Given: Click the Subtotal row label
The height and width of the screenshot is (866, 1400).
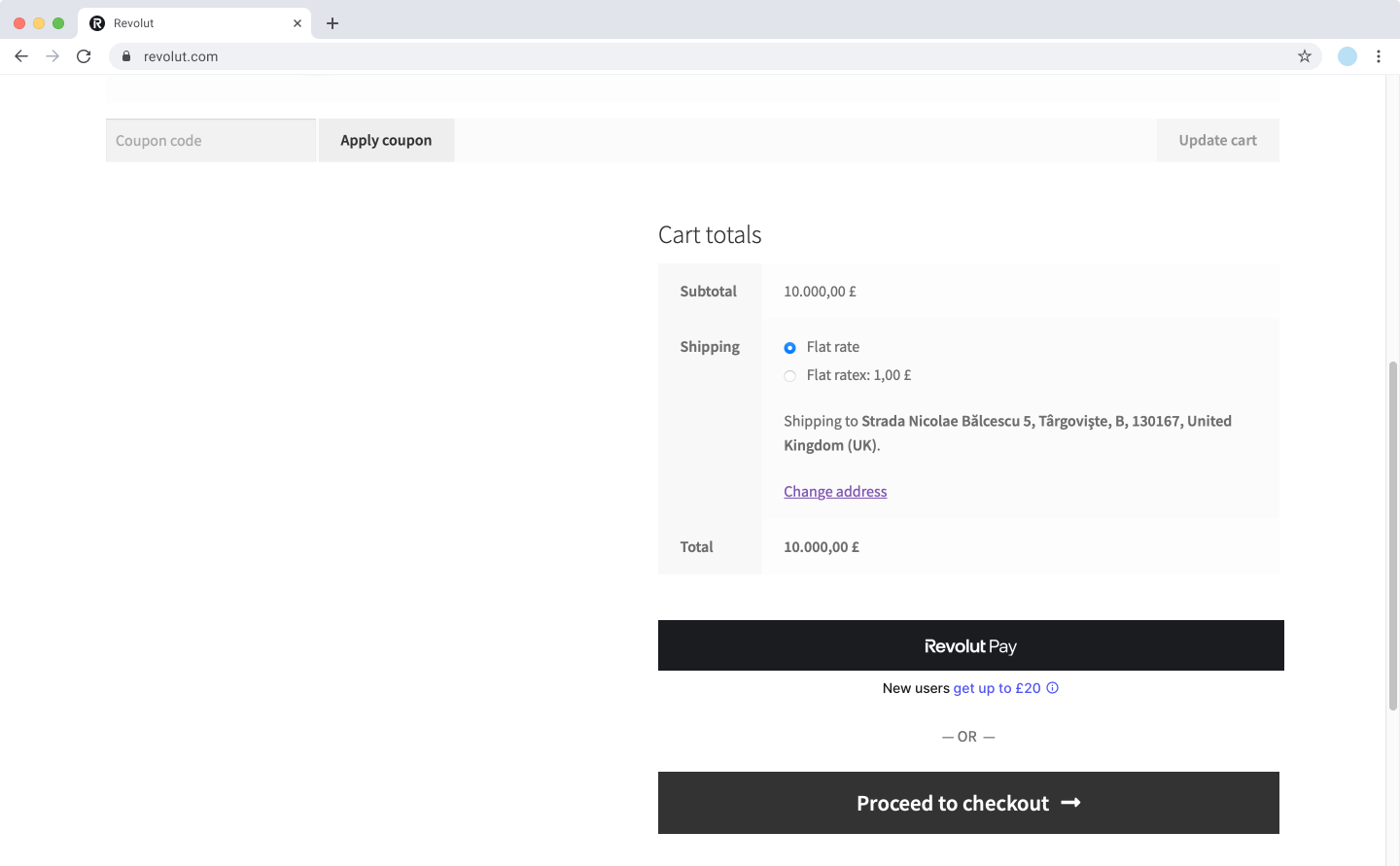Looking at the screenshot, I should click(x=708, y=292).
